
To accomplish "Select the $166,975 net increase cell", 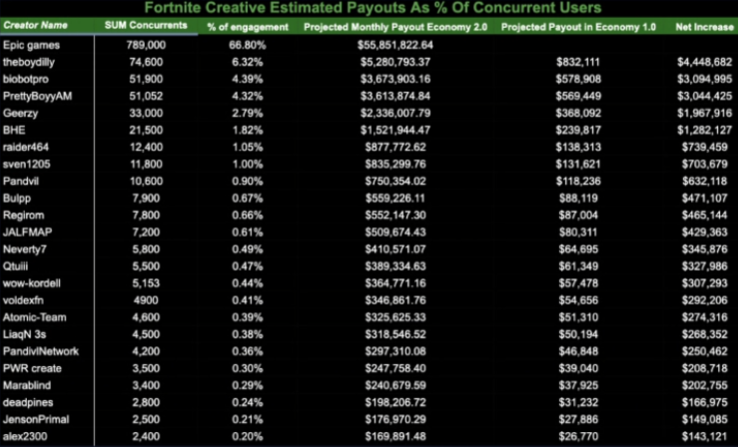I will coord(705,402).
